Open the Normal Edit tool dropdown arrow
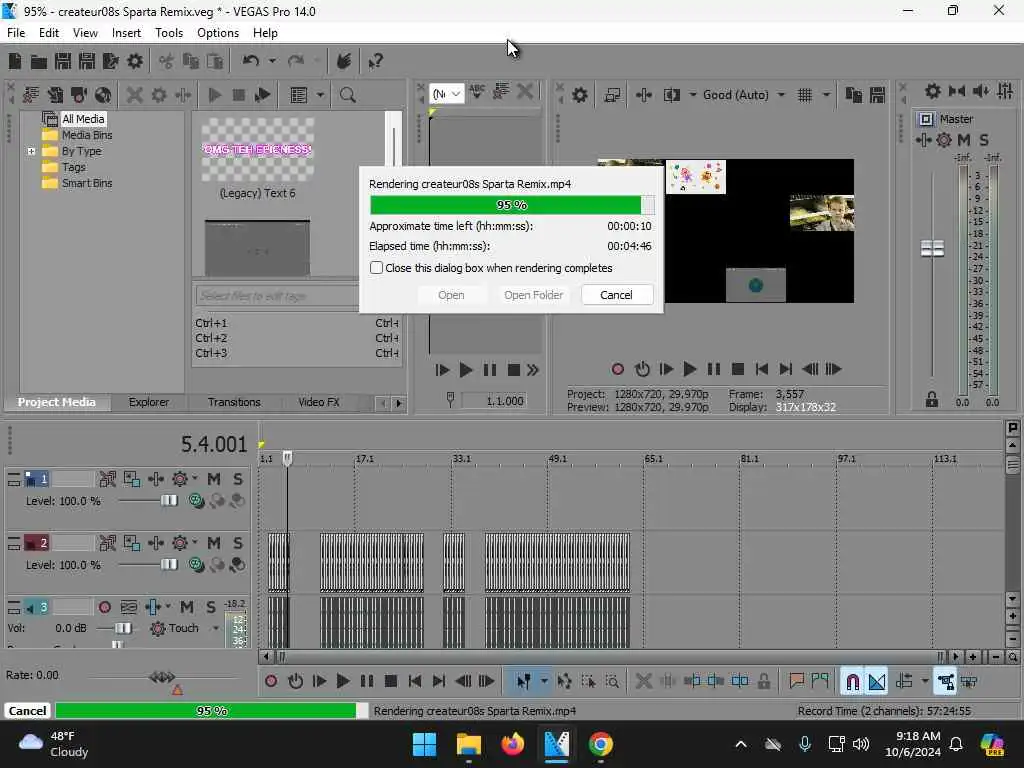Viewport: 1024px width, 768px height. coord(543,682)
